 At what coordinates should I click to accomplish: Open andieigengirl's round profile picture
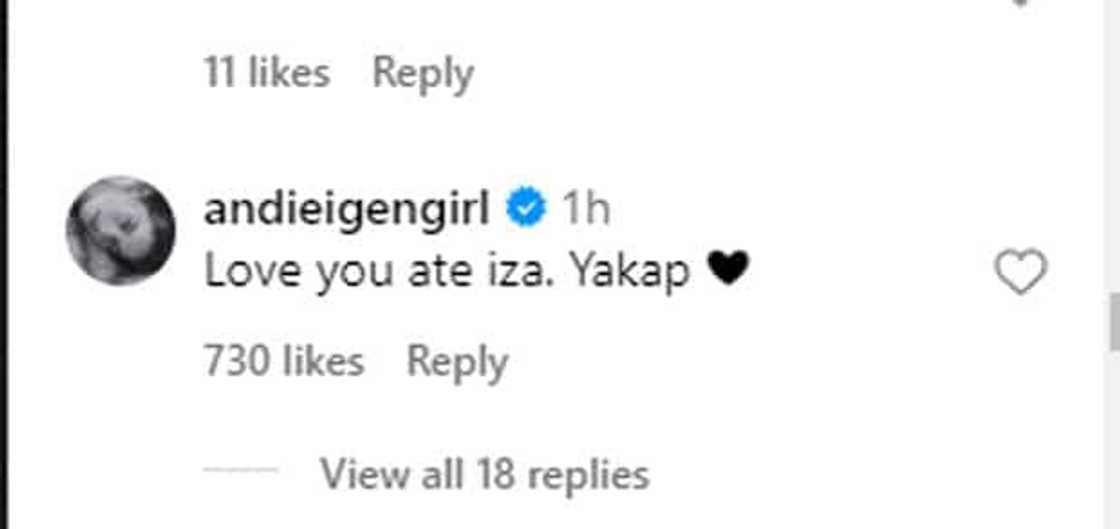pyautogui.click(x=121, y=231)
